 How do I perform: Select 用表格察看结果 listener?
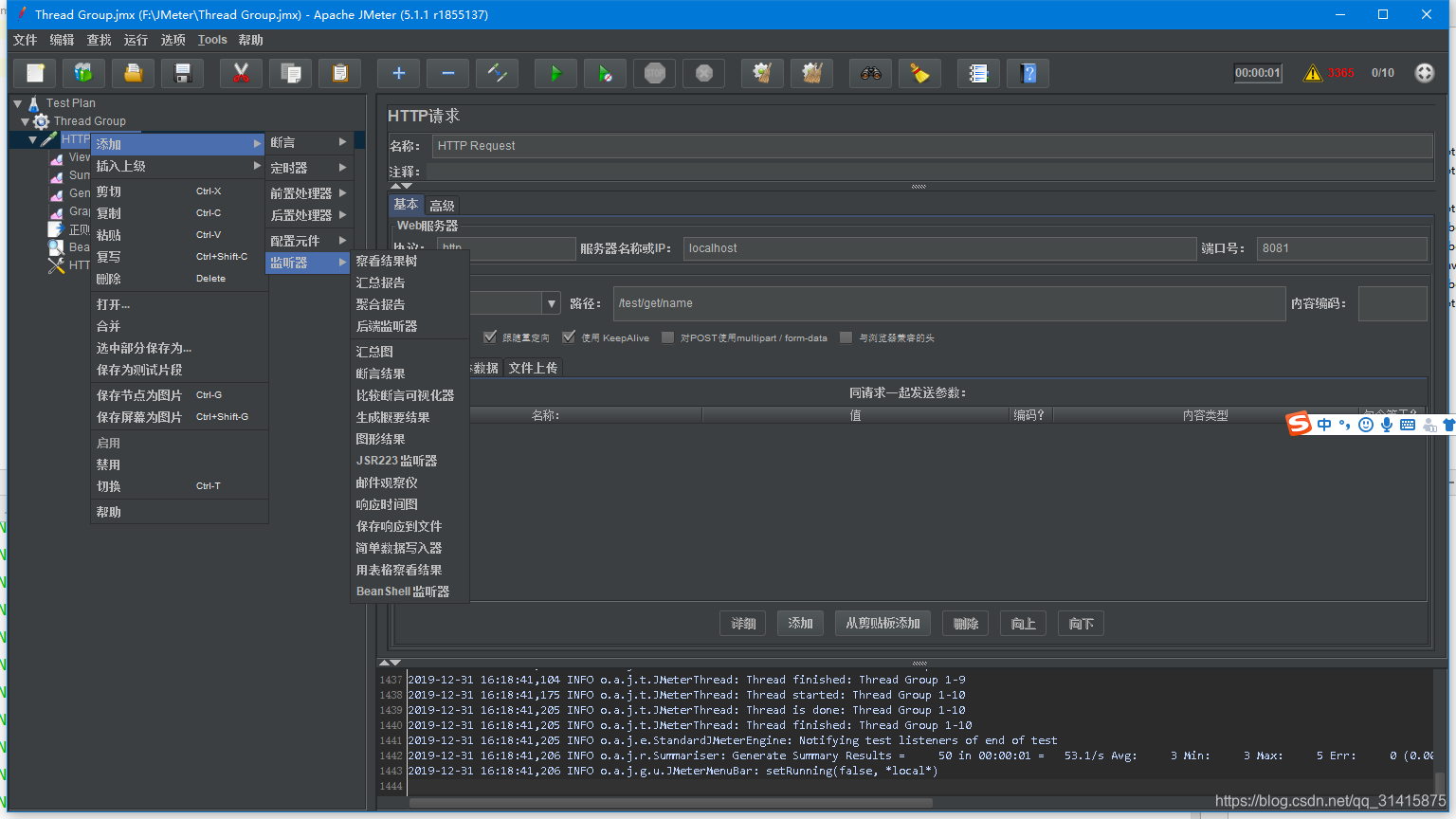coord(409,570)
